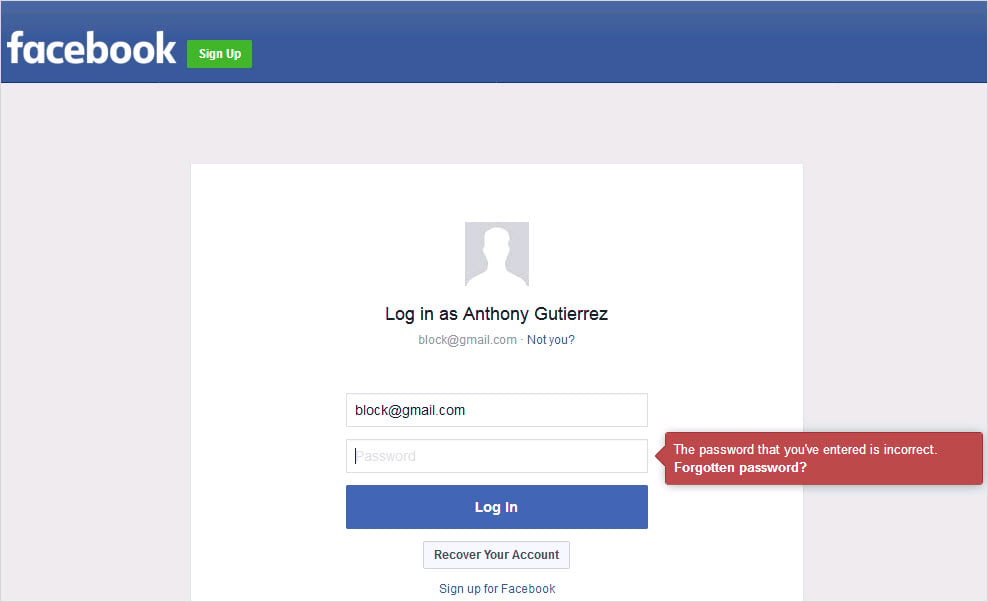
Task: Click the default profile picture silhouette
Action: [x=497, y=253]
